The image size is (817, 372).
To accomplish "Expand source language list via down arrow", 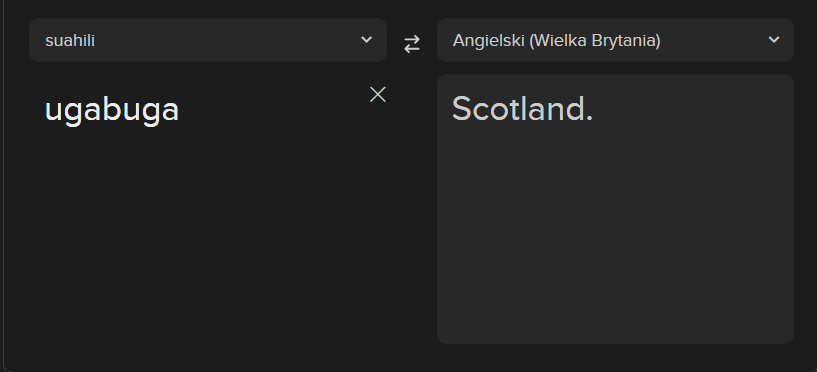I will 366,40.
